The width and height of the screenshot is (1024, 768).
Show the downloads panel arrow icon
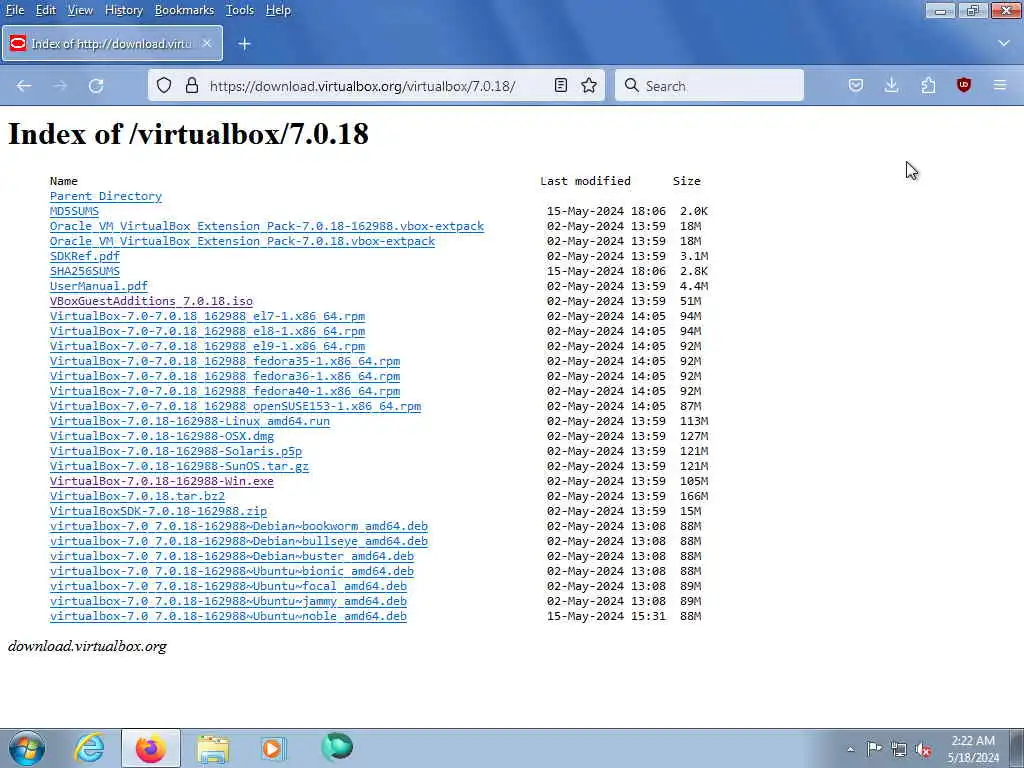[891, 86]
